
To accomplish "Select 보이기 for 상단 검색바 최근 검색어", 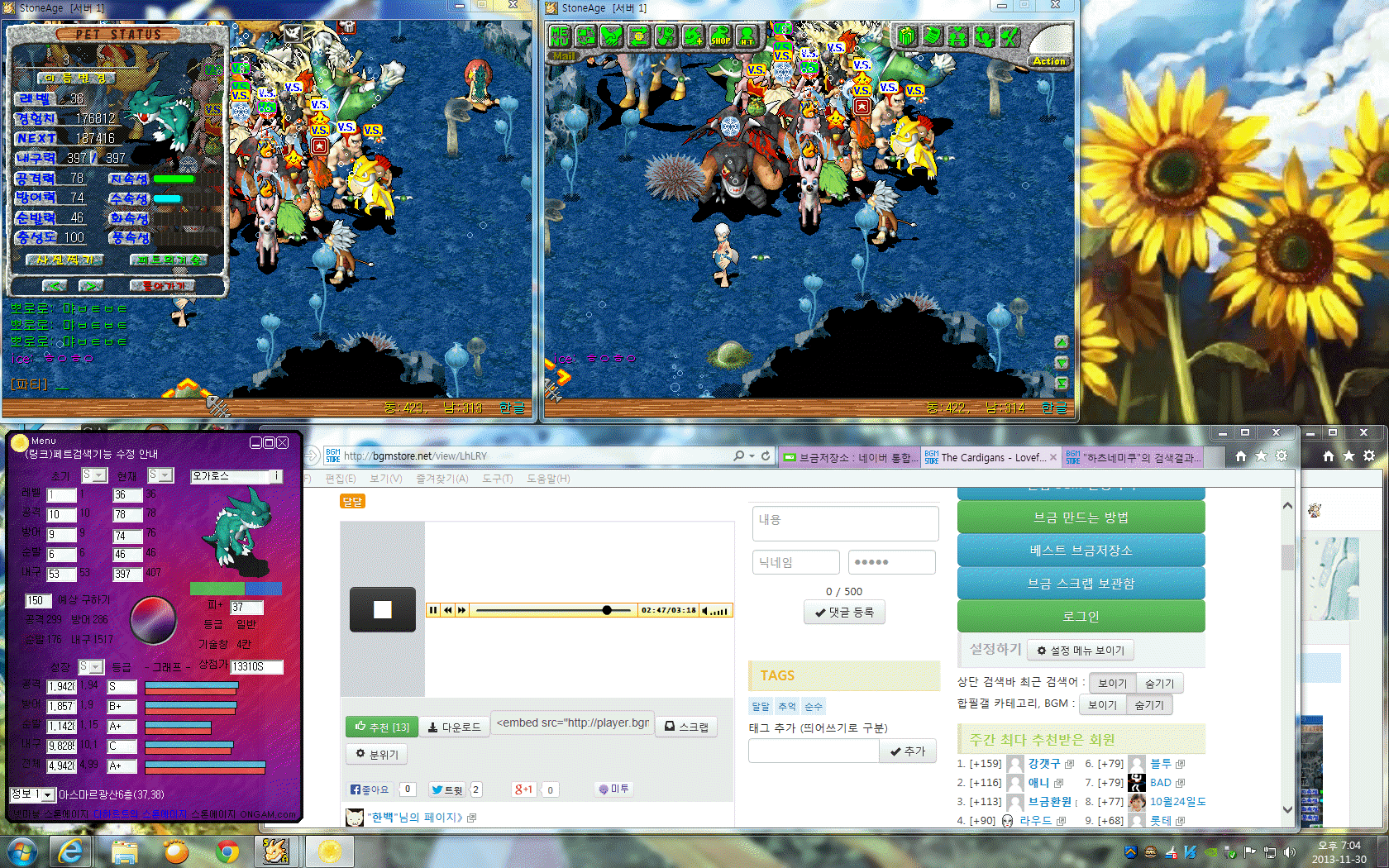I will (1112, 684).
